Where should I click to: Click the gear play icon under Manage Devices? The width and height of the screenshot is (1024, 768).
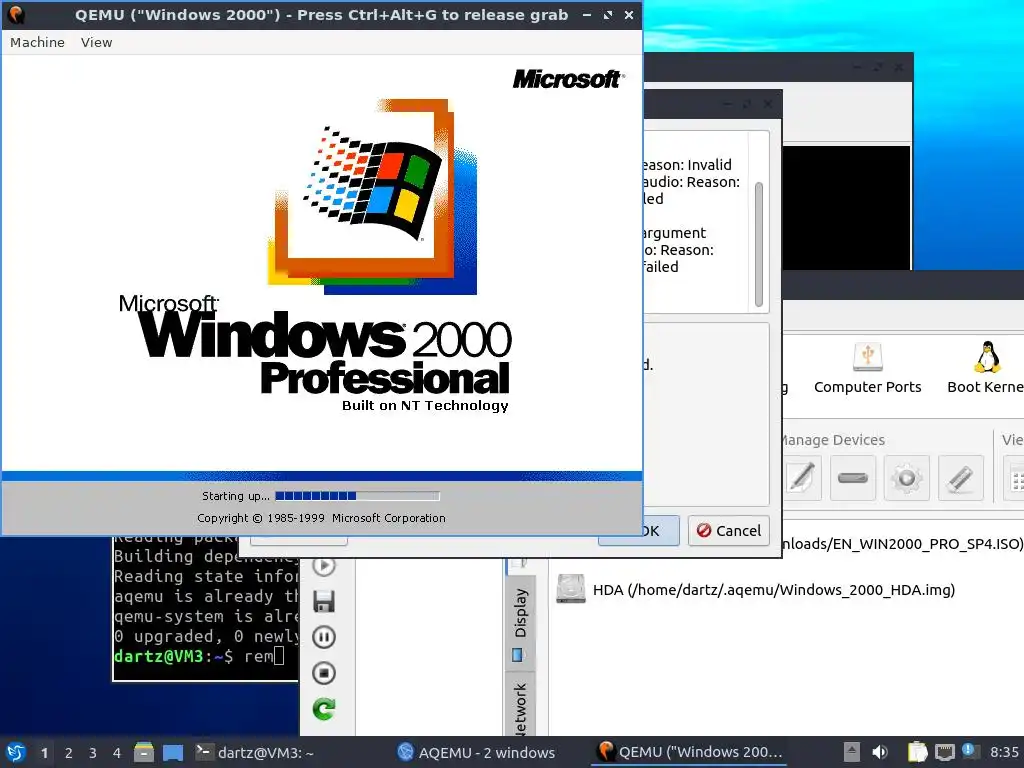(906, 478)
